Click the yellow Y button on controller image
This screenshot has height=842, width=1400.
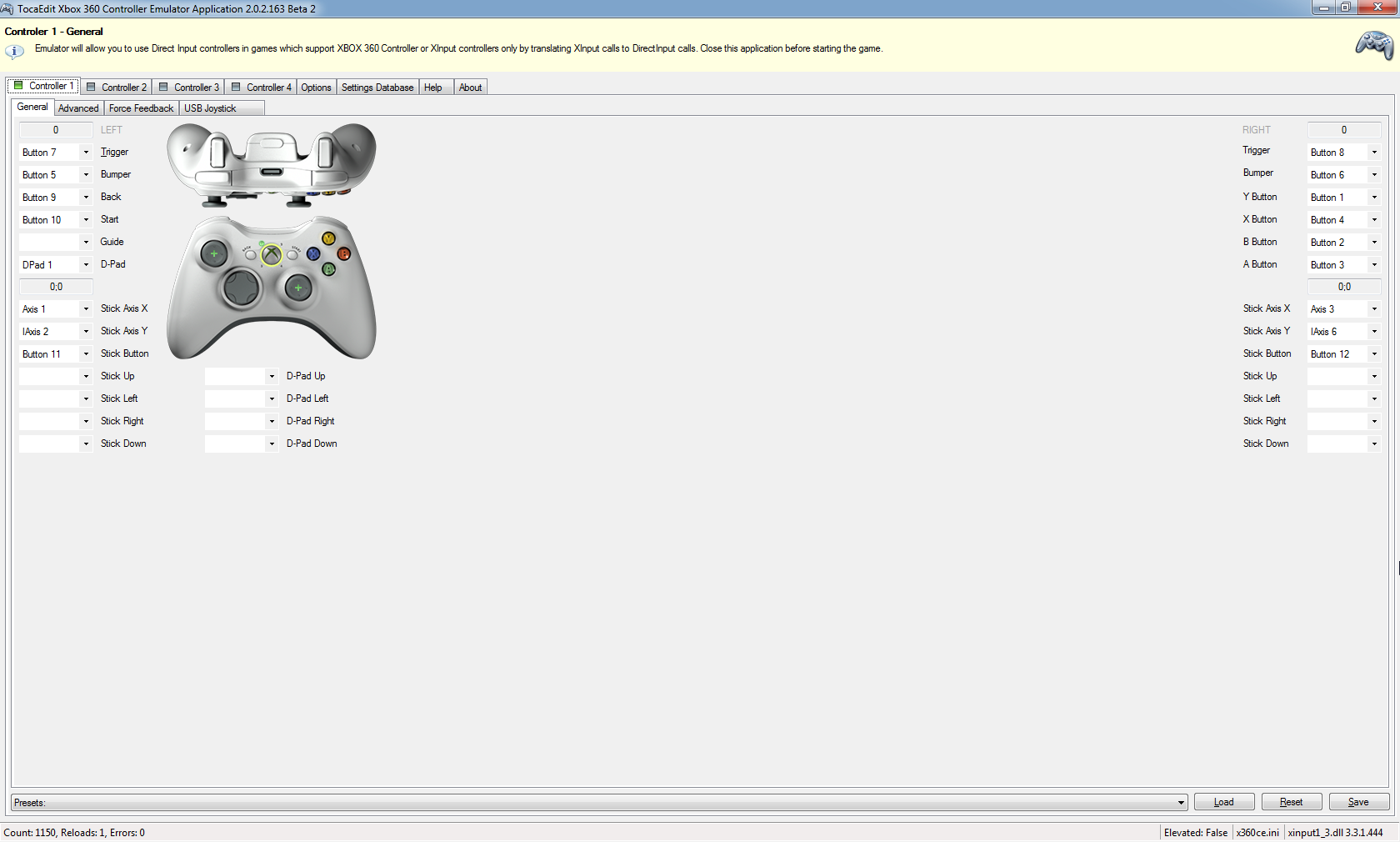tap(328, 239)
